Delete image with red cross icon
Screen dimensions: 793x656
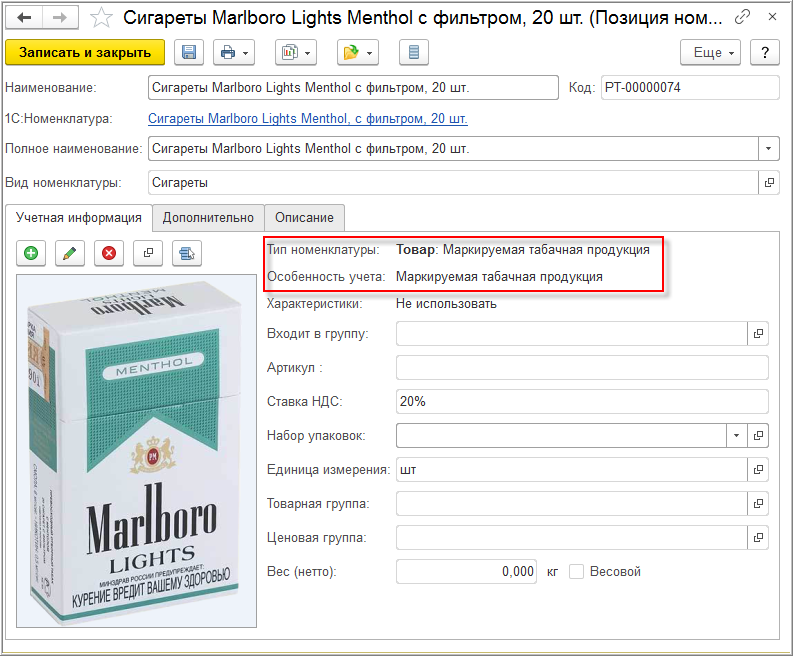[x=109, y=253]
